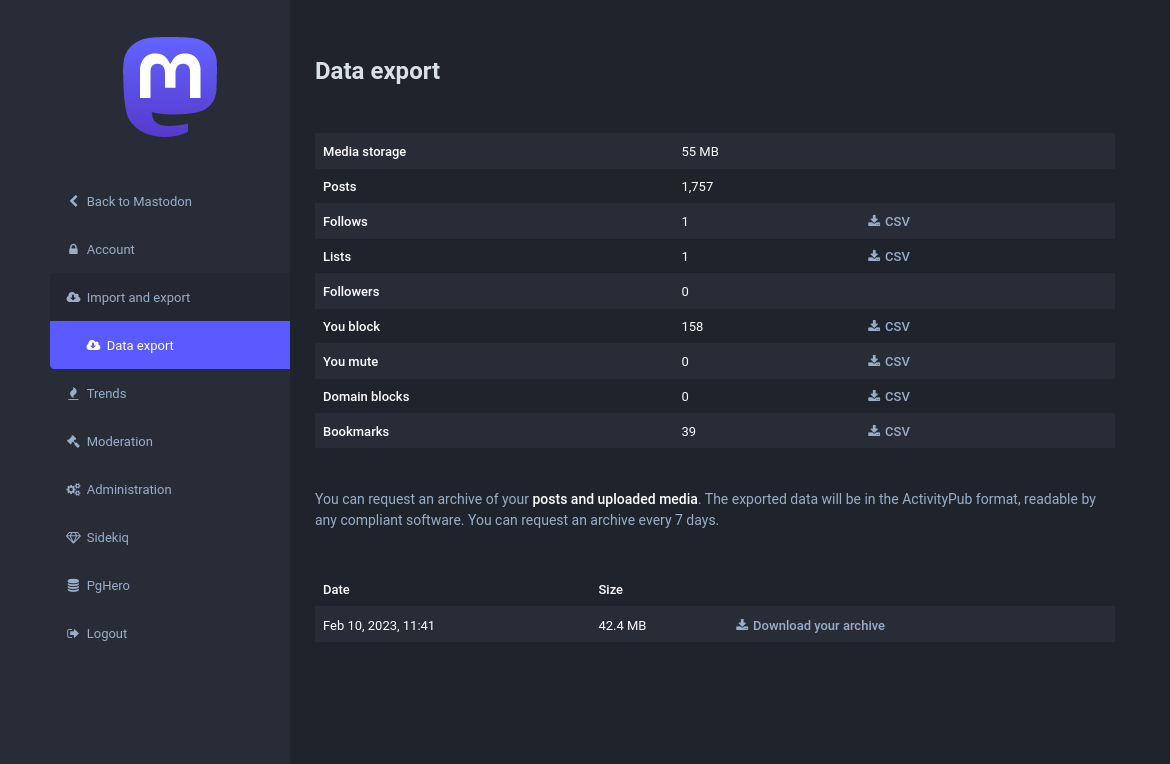Download the Follows CSV
1170x764 pixels.
[x=889, y=222]
